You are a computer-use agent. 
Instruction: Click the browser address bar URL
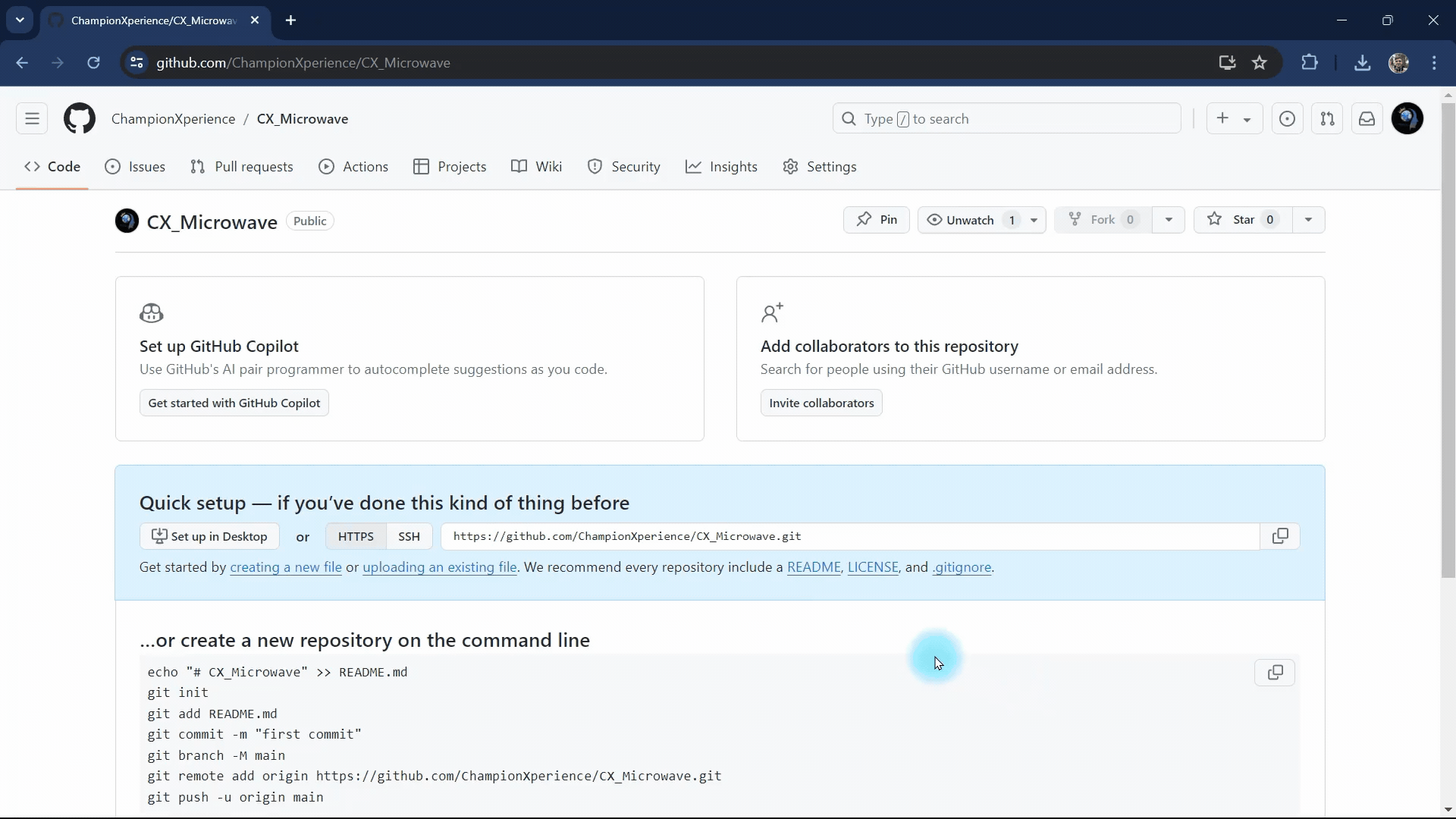tap(303, 63)
